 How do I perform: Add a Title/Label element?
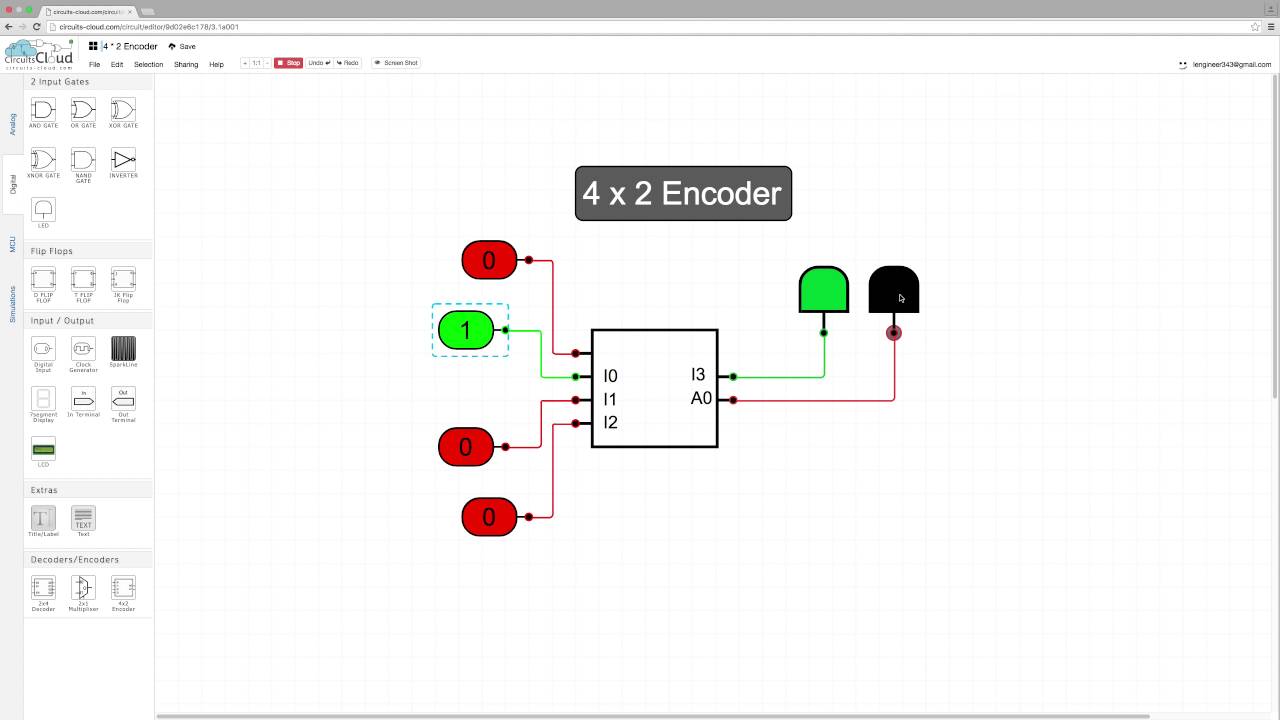(43, 521)
